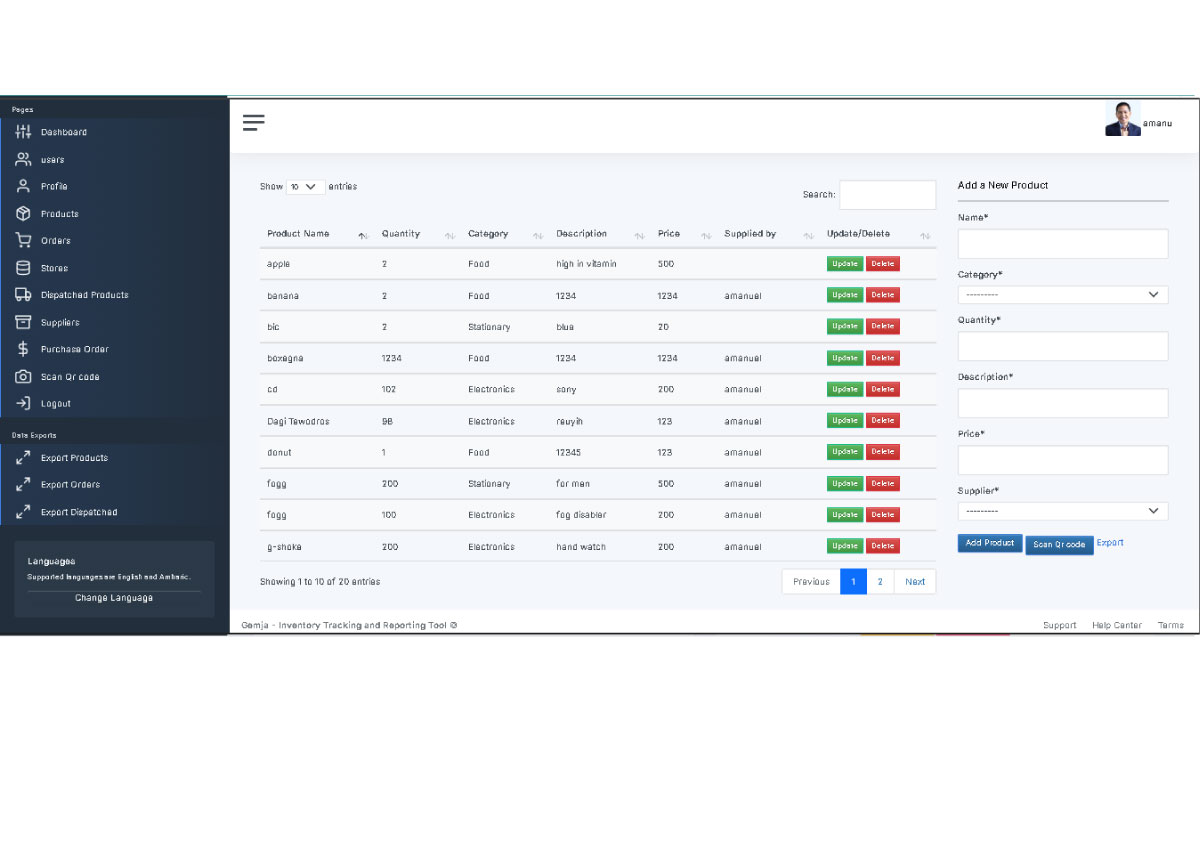Click the Orders shopping cart icon
The width and height of the screenshot is (1200, 842).
(23, 241)
